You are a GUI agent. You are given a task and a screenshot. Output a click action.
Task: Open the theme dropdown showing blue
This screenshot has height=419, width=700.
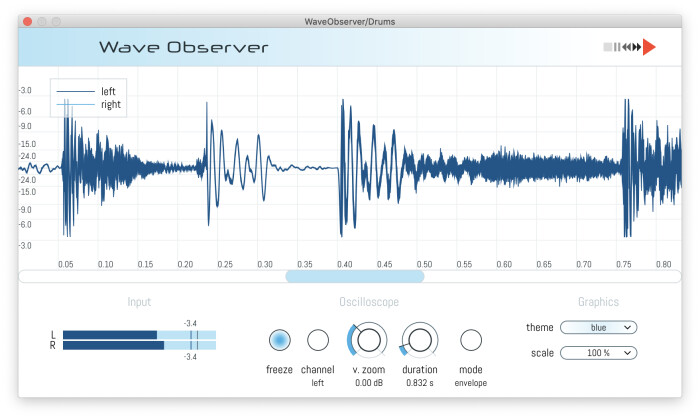(598, 328)
